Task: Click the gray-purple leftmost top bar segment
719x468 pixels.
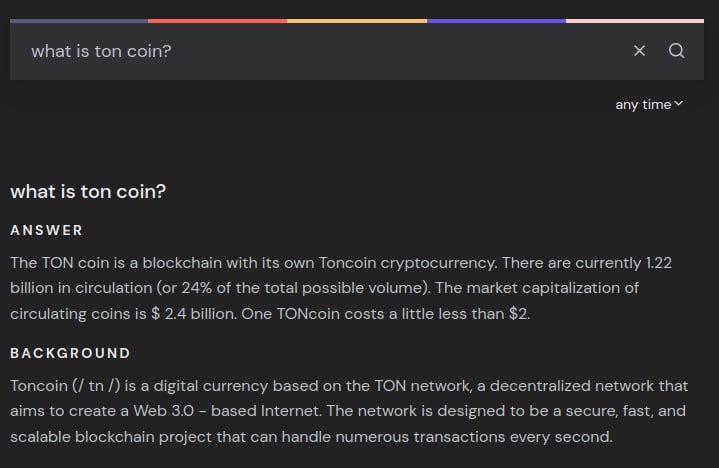Action: click(x=78, y=20)
